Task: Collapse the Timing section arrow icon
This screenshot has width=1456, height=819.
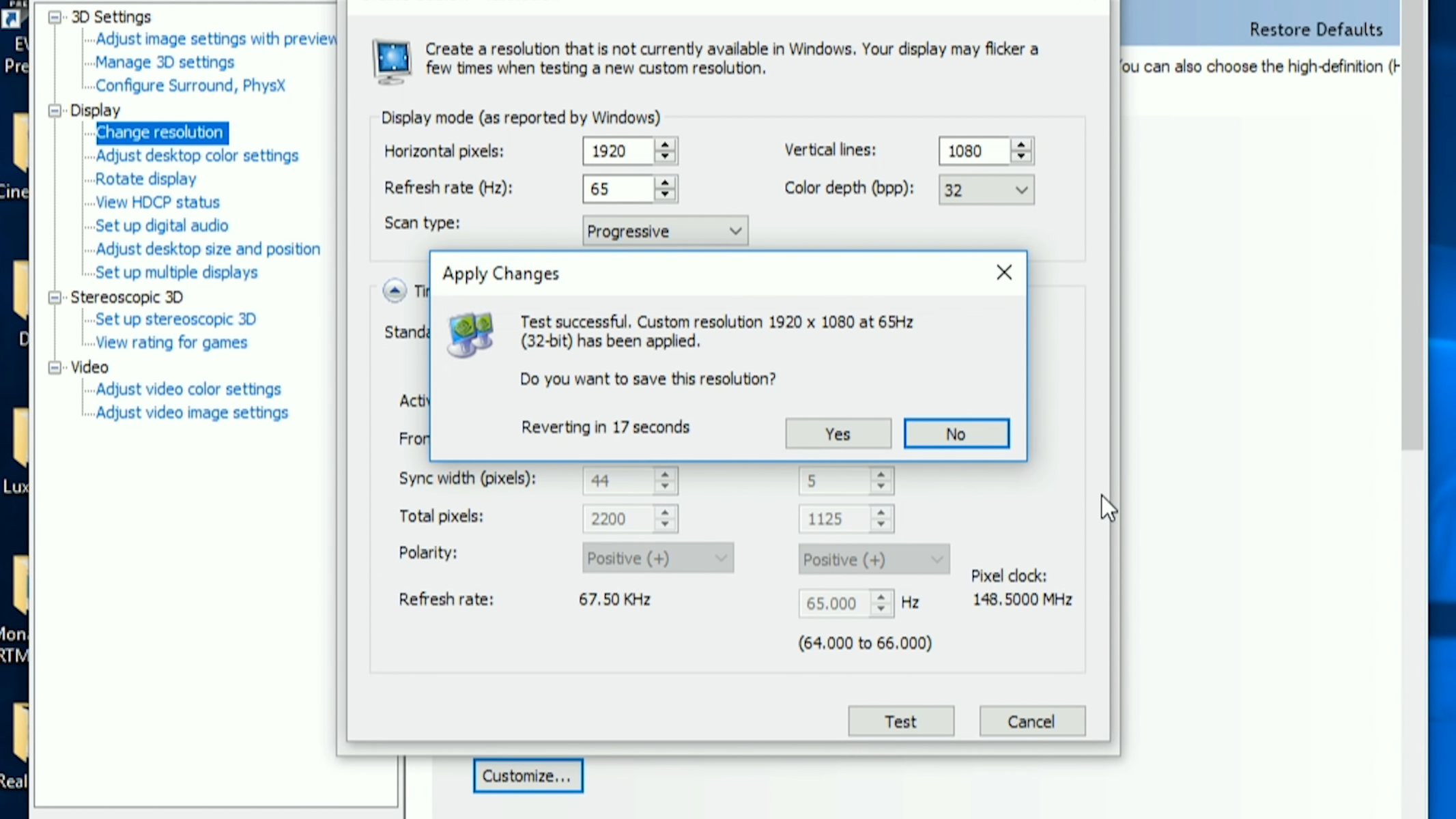Action: click(394, 291)
